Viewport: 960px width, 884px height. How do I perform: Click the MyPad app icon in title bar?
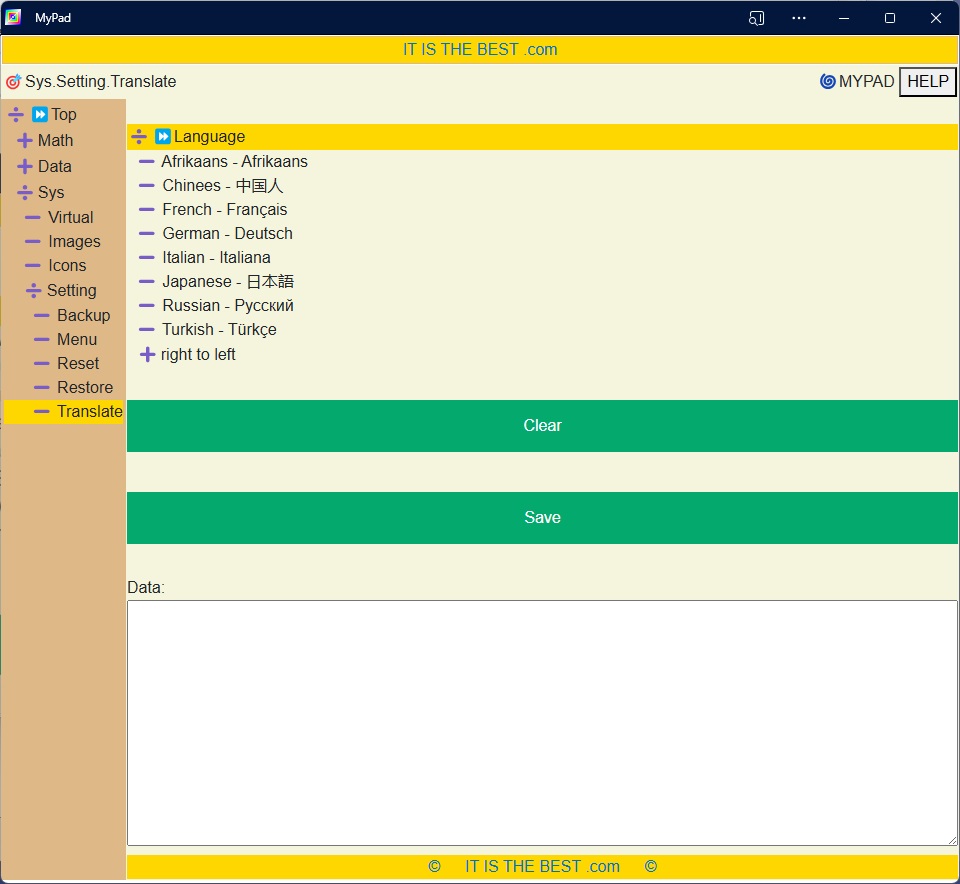pyautogui.click(x=13, y=18)
